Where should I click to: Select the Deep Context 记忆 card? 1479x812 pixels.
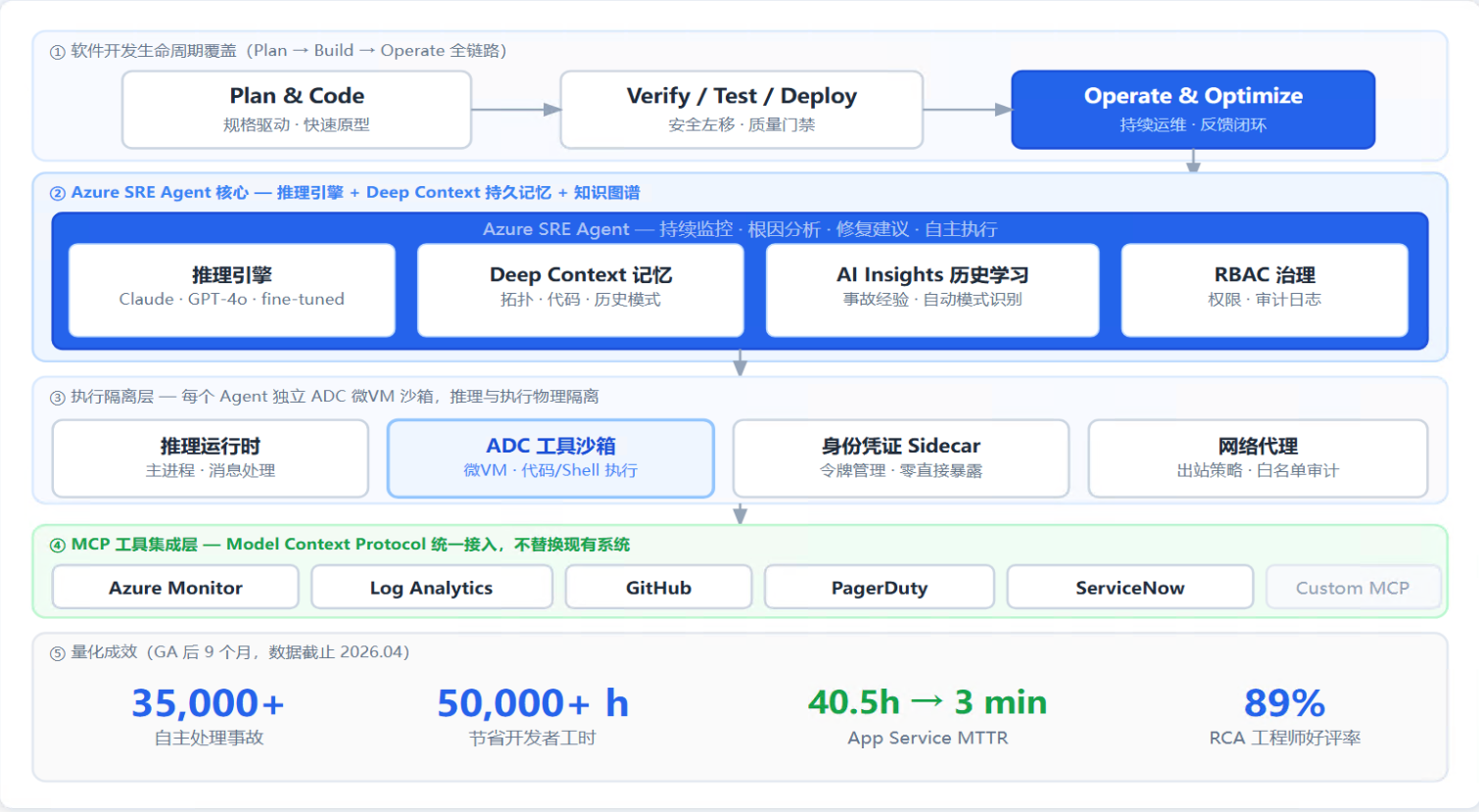581,290
